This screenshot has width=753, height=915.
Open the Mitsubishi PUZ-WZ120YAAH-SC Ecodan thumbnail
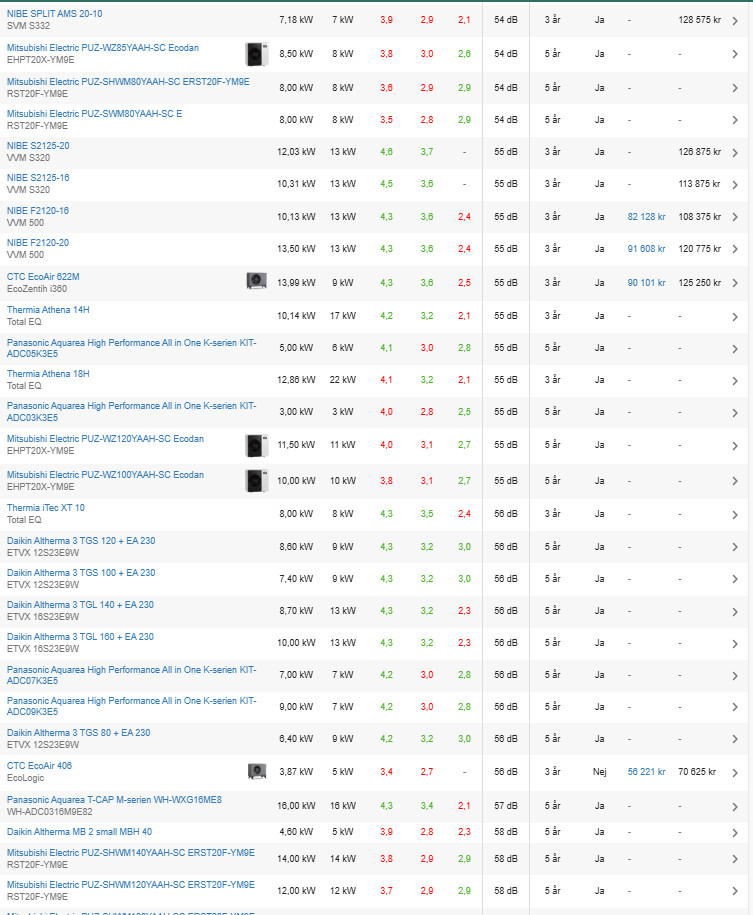(x=256, y=444)
